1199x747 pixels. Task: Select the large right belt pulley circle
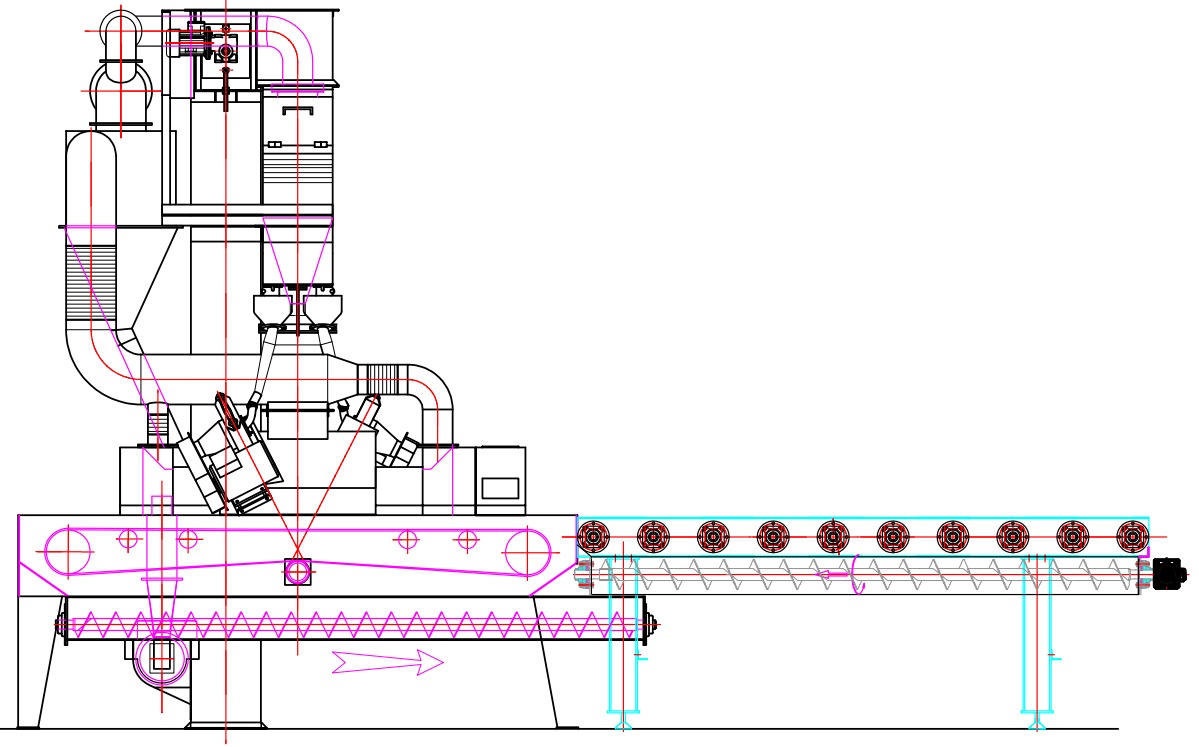click(x=527, y=552)
